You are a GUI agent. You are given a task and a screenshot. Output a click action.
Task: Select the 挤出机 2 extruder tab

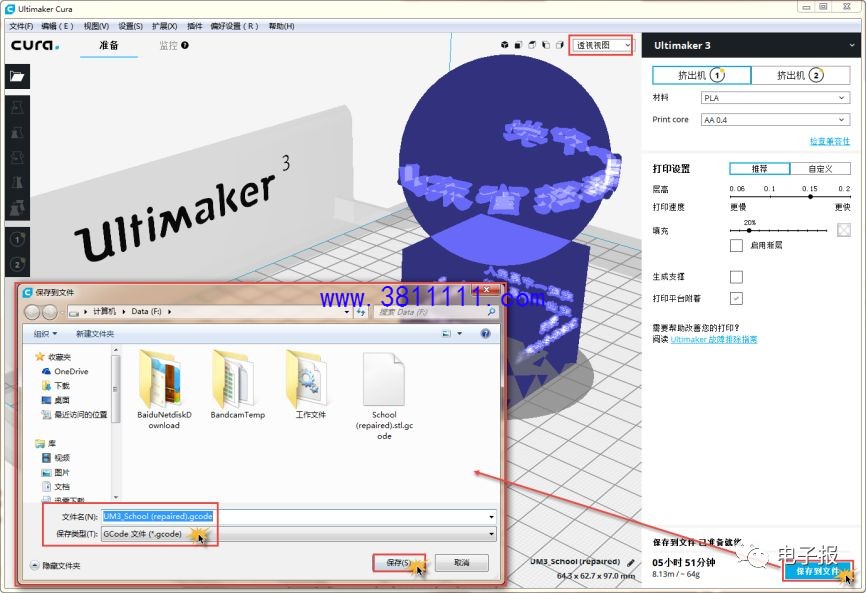coord(801,75)
